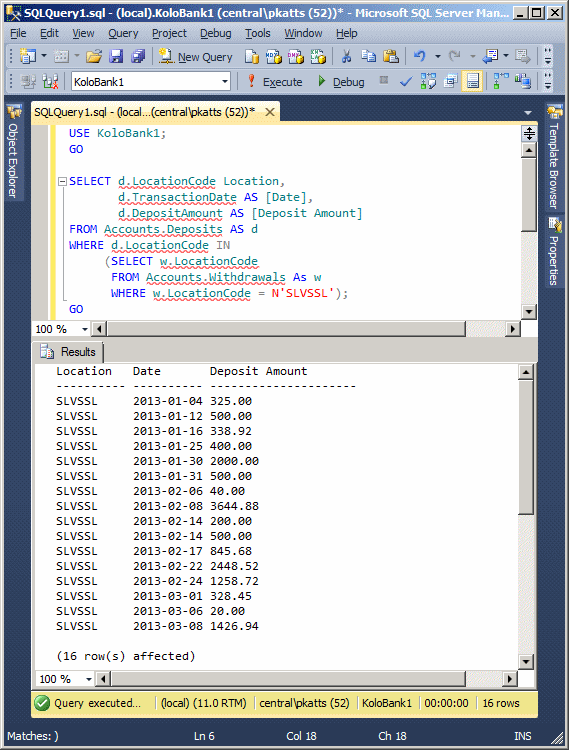Click the Database Engine Query icon
The width and height of the screenshot is (569, 750).
pyautogui.click(x=252, y=57)
